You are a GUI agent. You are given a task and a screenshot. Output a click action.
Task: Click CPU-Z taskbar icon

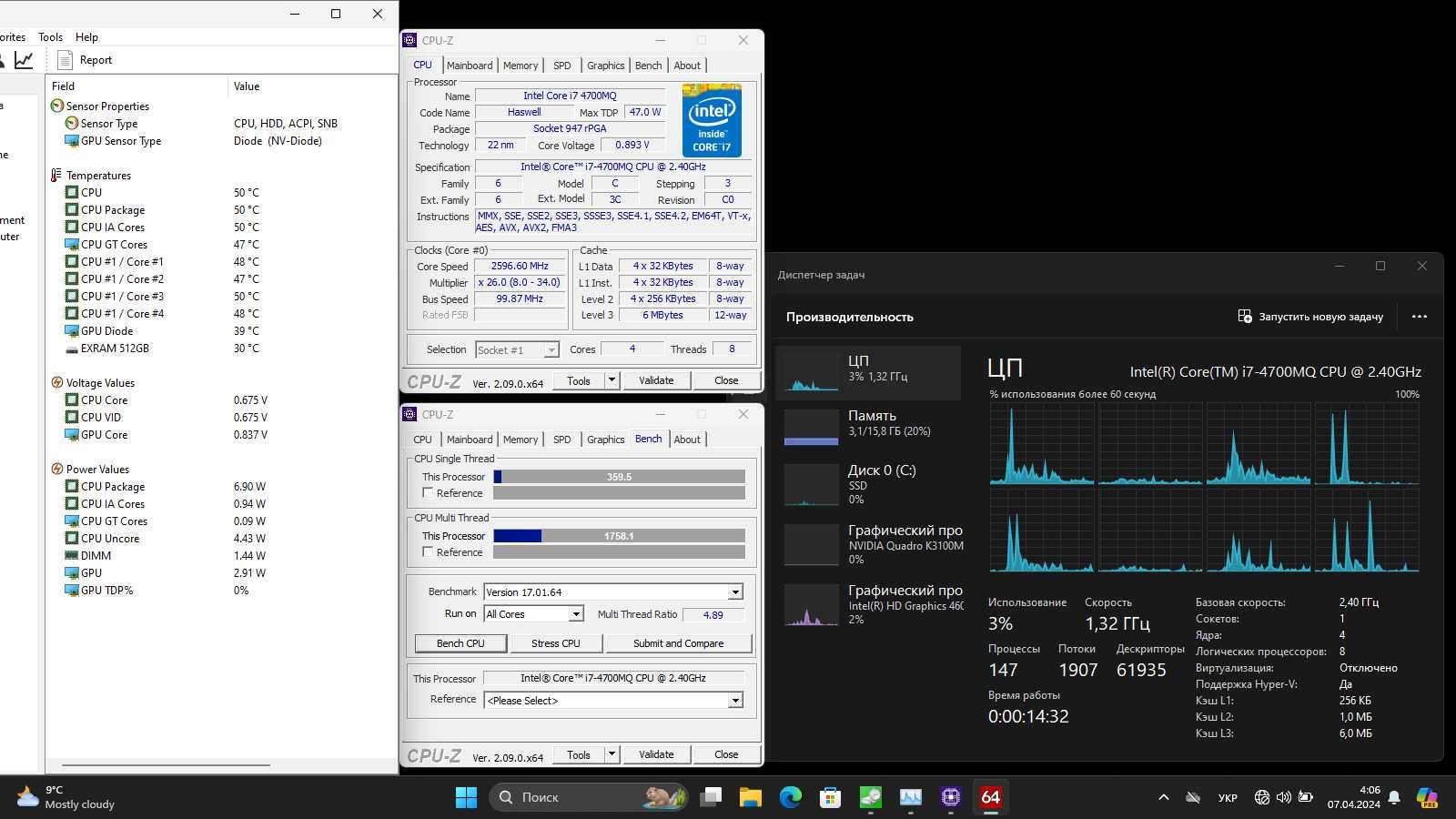951,797
